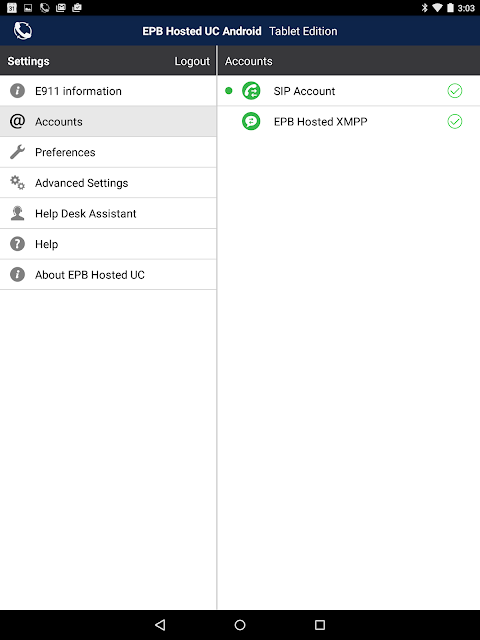Toggle the SIP Account enabled checkmark

pos(455,91)
